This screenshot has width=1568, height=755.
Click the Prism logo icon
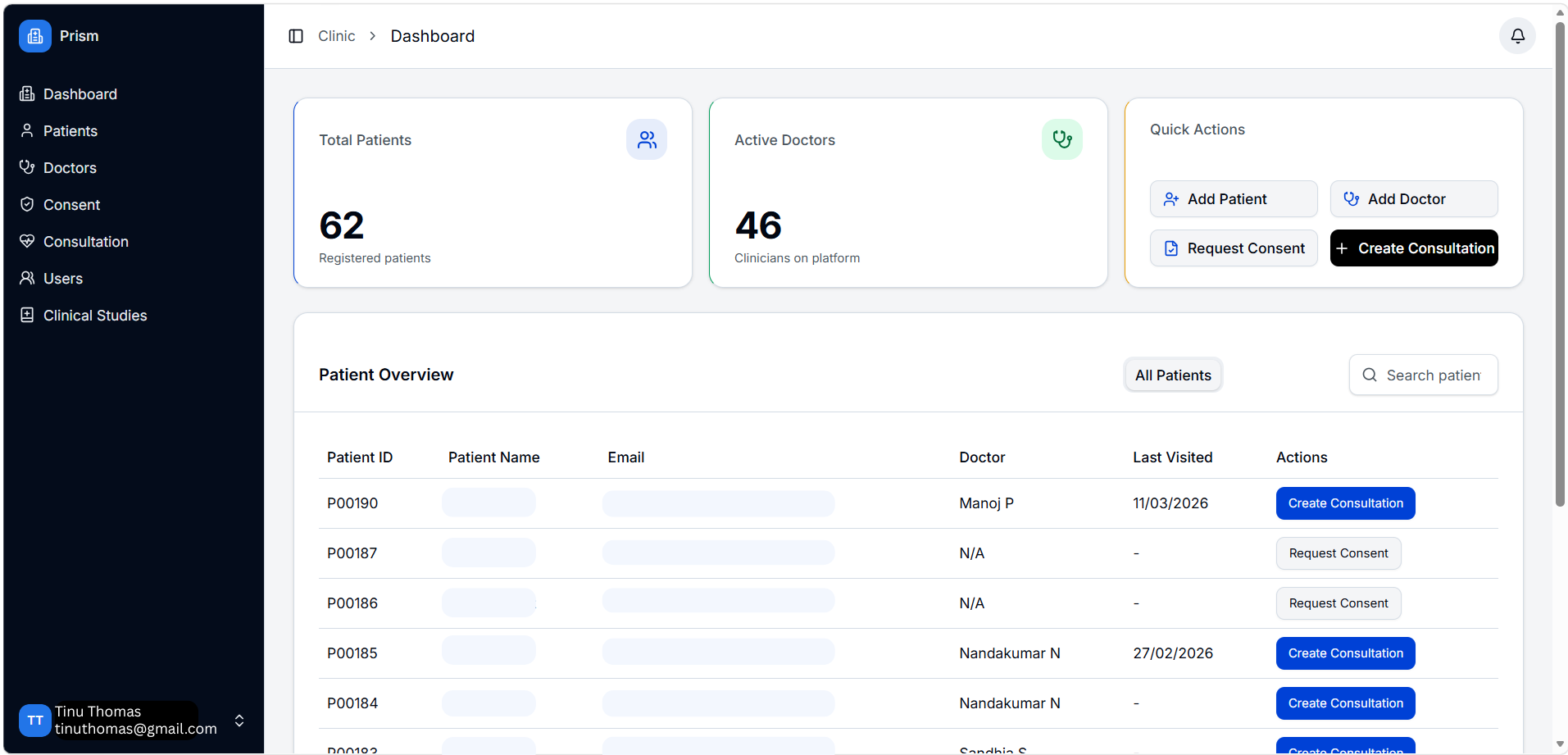click(x=34, y=36)
